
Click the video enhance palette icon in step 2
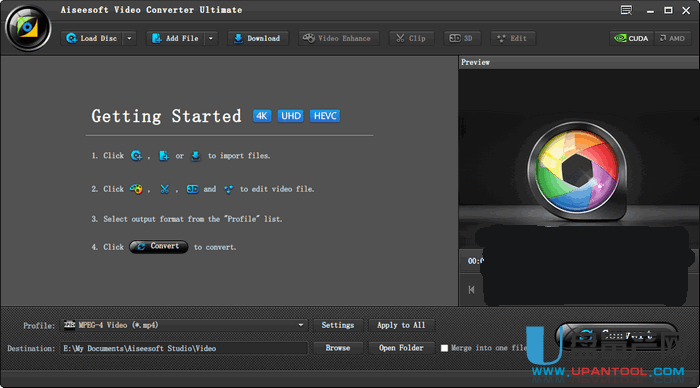(x=136, y=189)
